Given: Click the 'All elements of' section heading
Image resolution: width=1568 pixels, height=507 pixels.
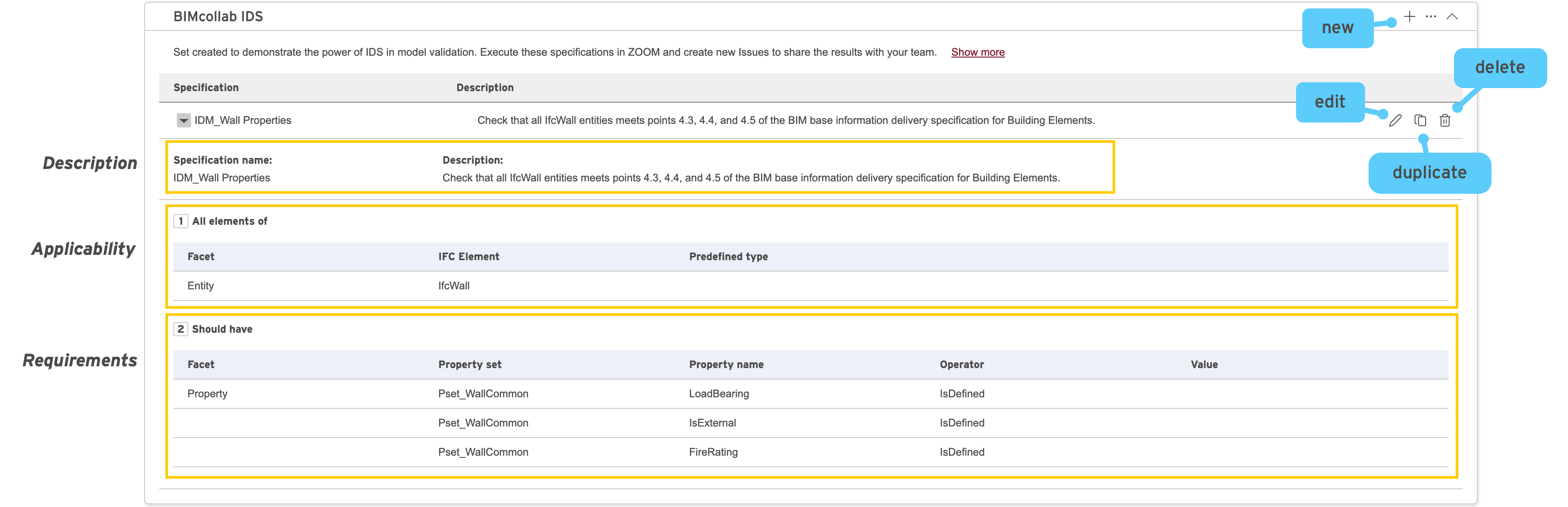Looking at the screenshot, I should click(229, 222).
